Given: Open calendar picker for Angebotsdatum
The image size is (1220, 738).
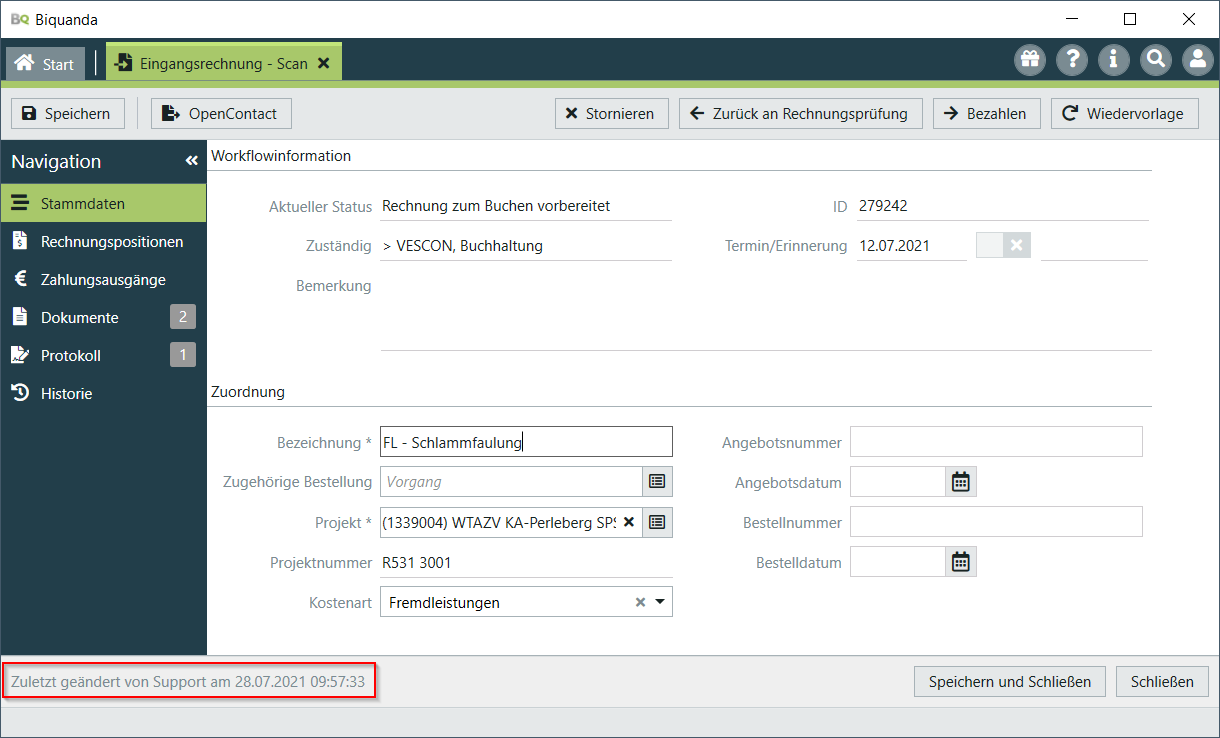Looking at the screenshot, I should [x=960, y=482].
